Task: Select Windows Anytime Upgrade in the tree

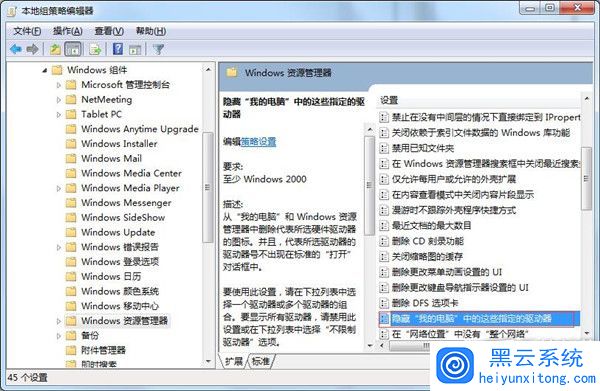Action: coord(140,129)
